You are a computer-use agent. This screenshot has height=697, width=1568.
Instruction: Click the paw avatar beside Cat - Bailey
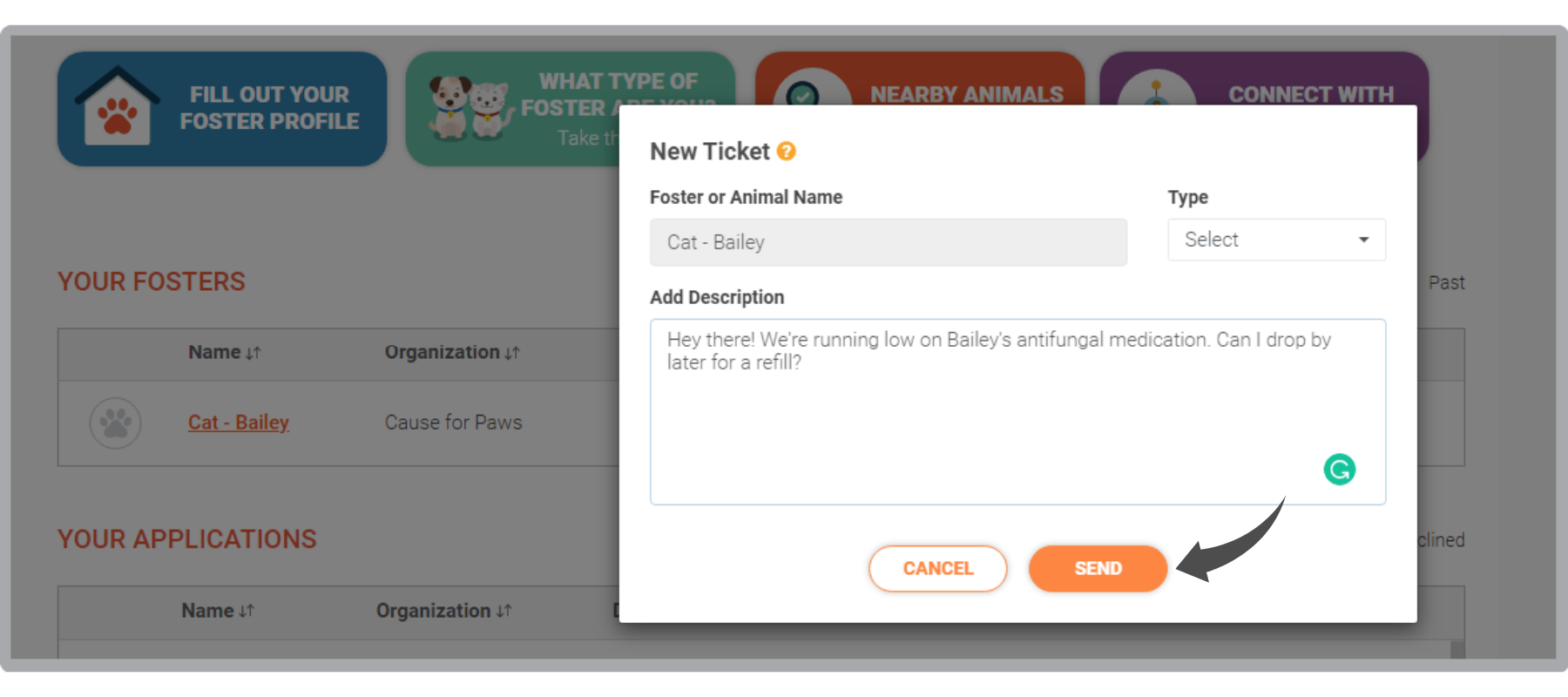tap(115, 423)
